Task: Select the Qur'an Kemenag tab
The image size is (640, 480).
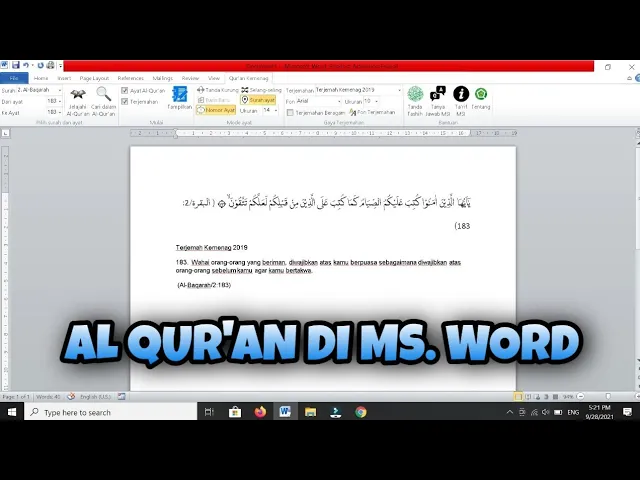Action: [249, 78]
